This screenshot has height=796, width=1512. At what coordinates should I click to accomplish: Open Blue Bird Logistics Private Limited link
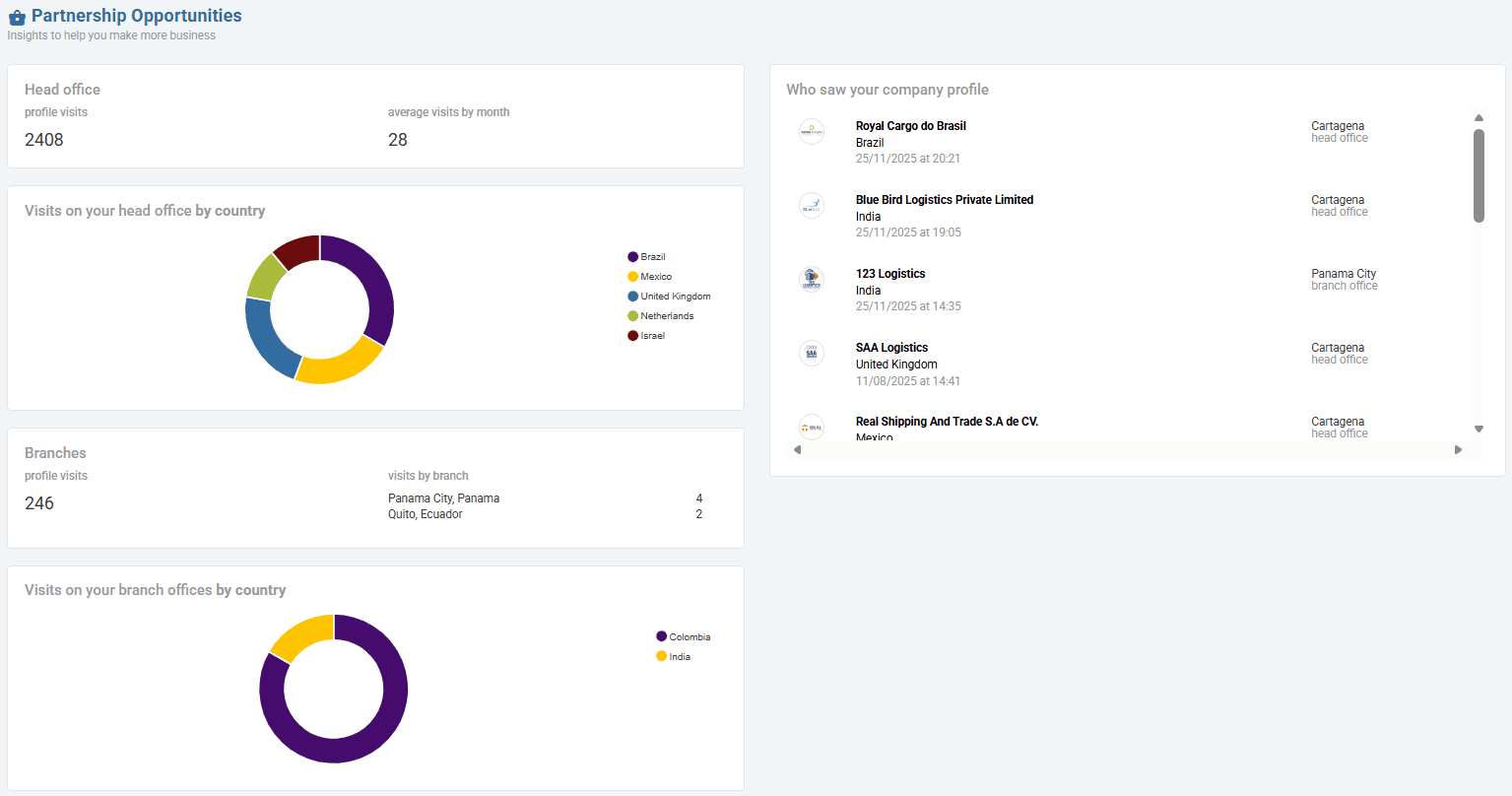[x=945, y=200]
